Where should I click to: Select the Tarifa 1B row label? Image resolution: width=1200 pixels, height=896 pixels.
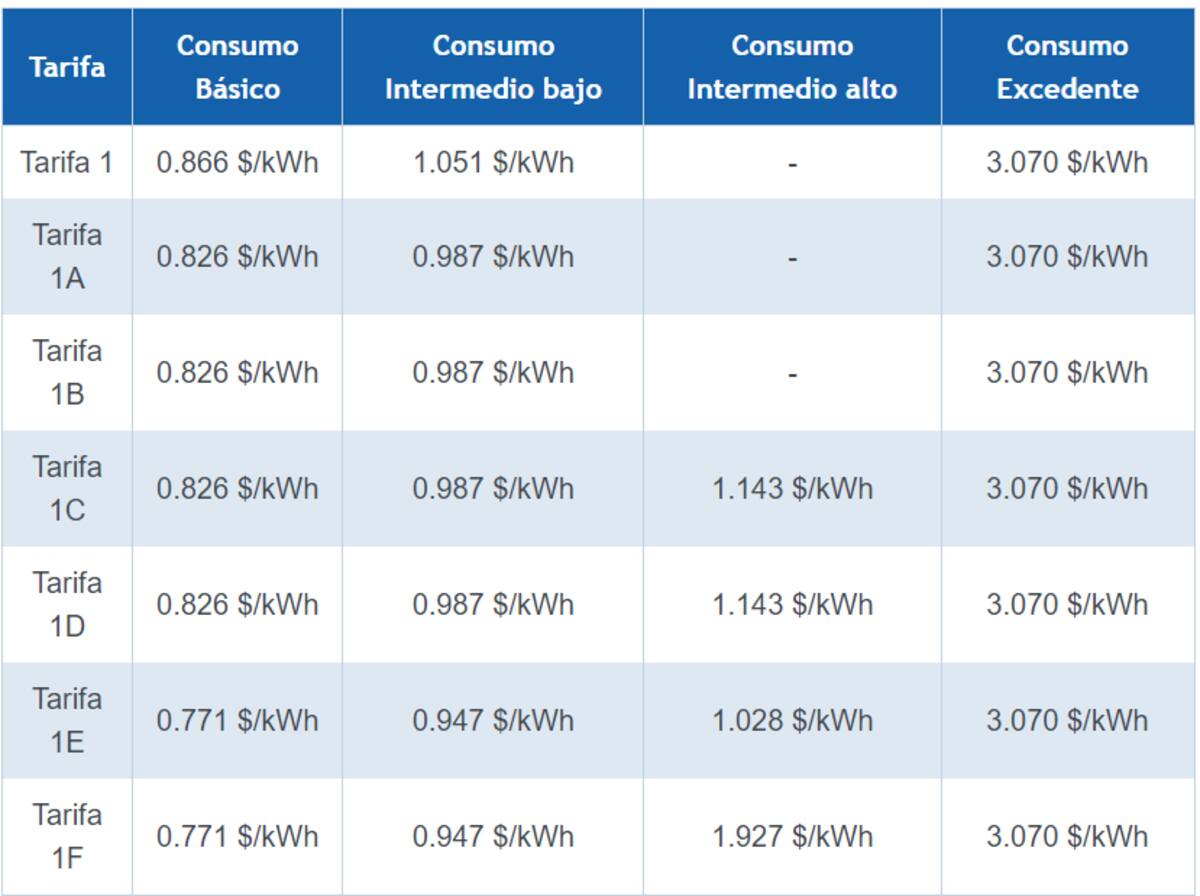pyautogui.click(x=67, y=373)
